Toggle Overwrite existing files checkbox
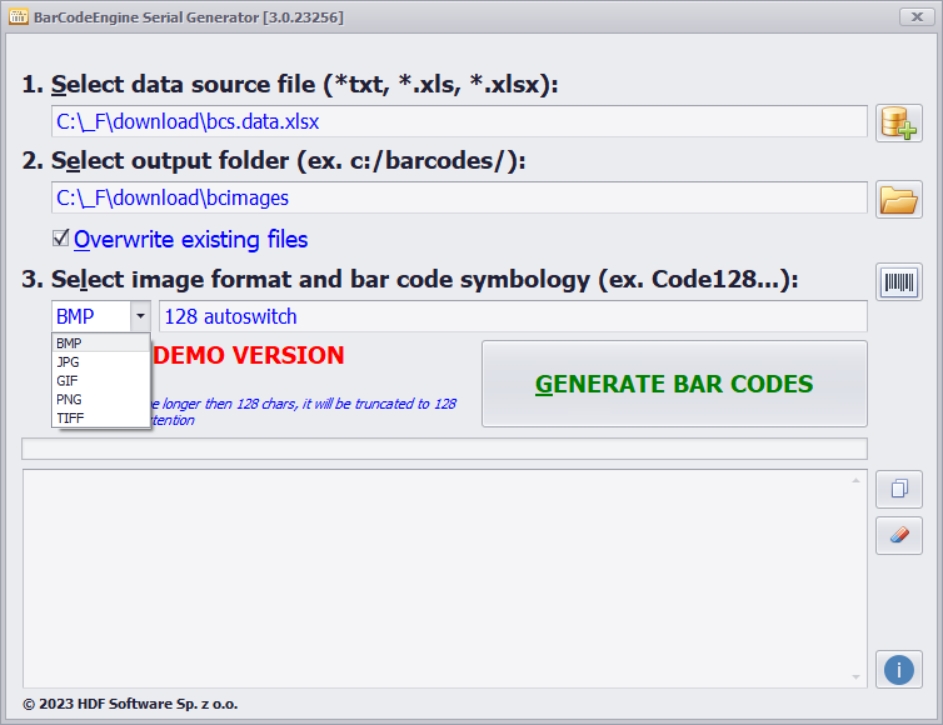Image resolution: width=943 pixels, height=725 pixels. 61,239
